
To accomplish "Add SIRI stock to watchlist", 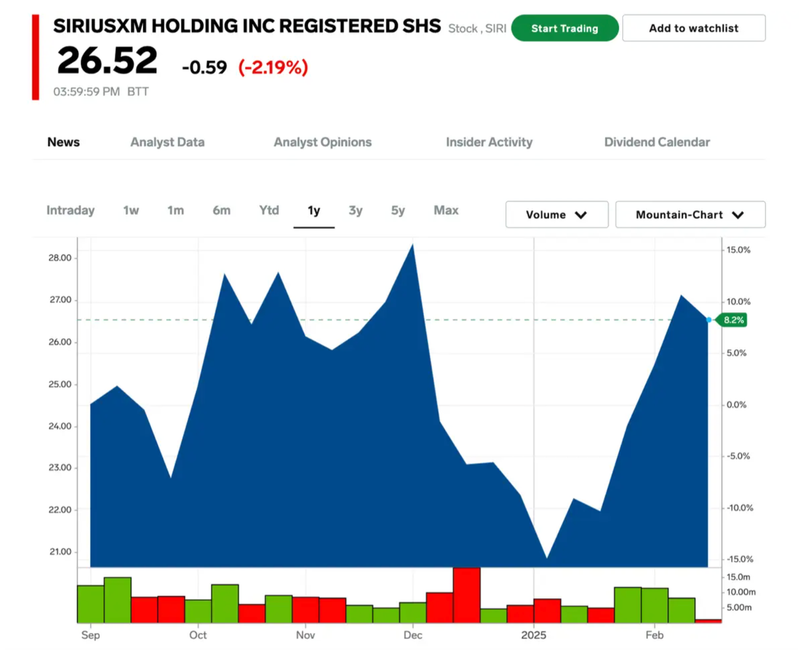I will click(693, 28).
